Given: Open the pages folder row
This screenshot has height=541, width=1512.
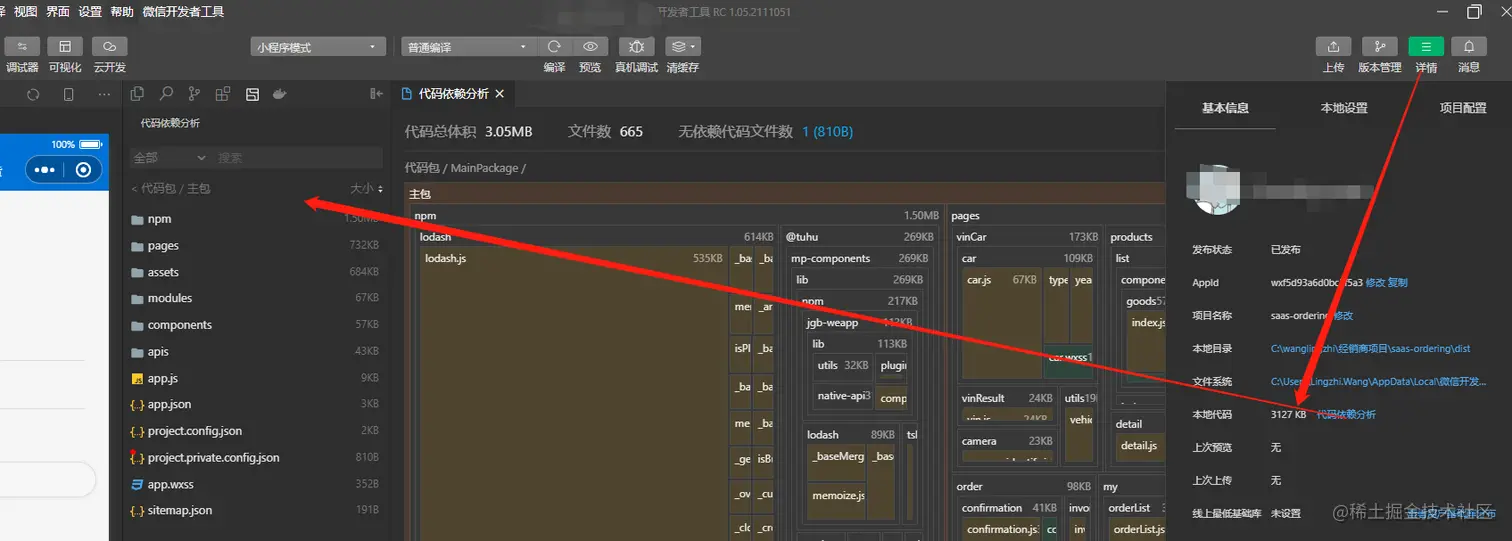Looking at the screenshot, I should pos(255,245).
